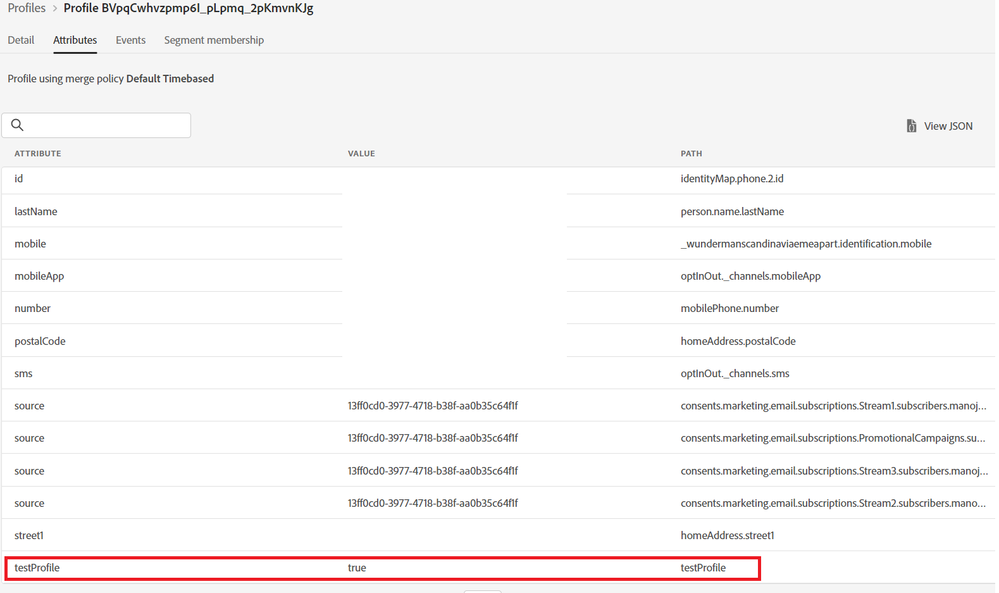This screenshot has height=593, width=999.
Task: Click the mobilePhone.number path cell
Action: [x=730, y=308]
